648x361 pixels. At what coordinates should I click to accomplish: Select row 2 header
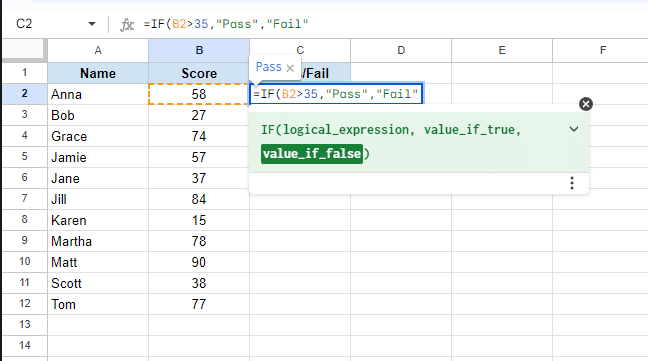25,94
